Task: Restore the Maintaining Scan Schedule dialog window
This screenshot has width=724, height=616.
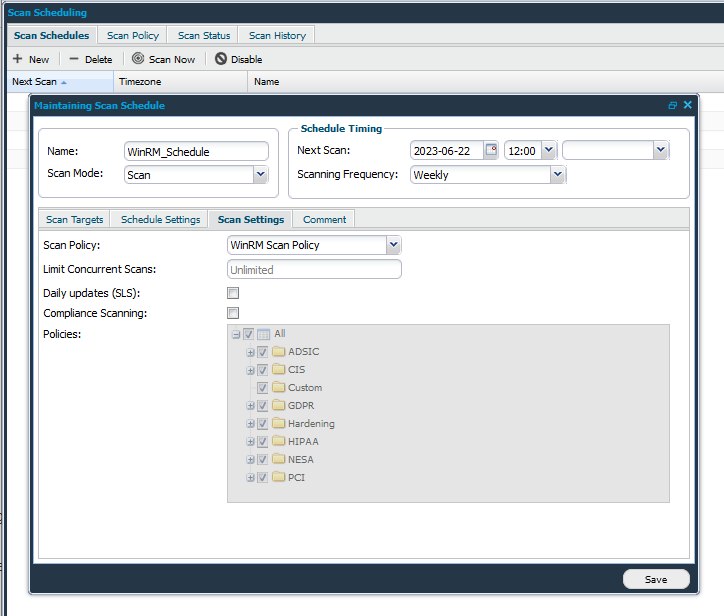Action: click(673, 105)
